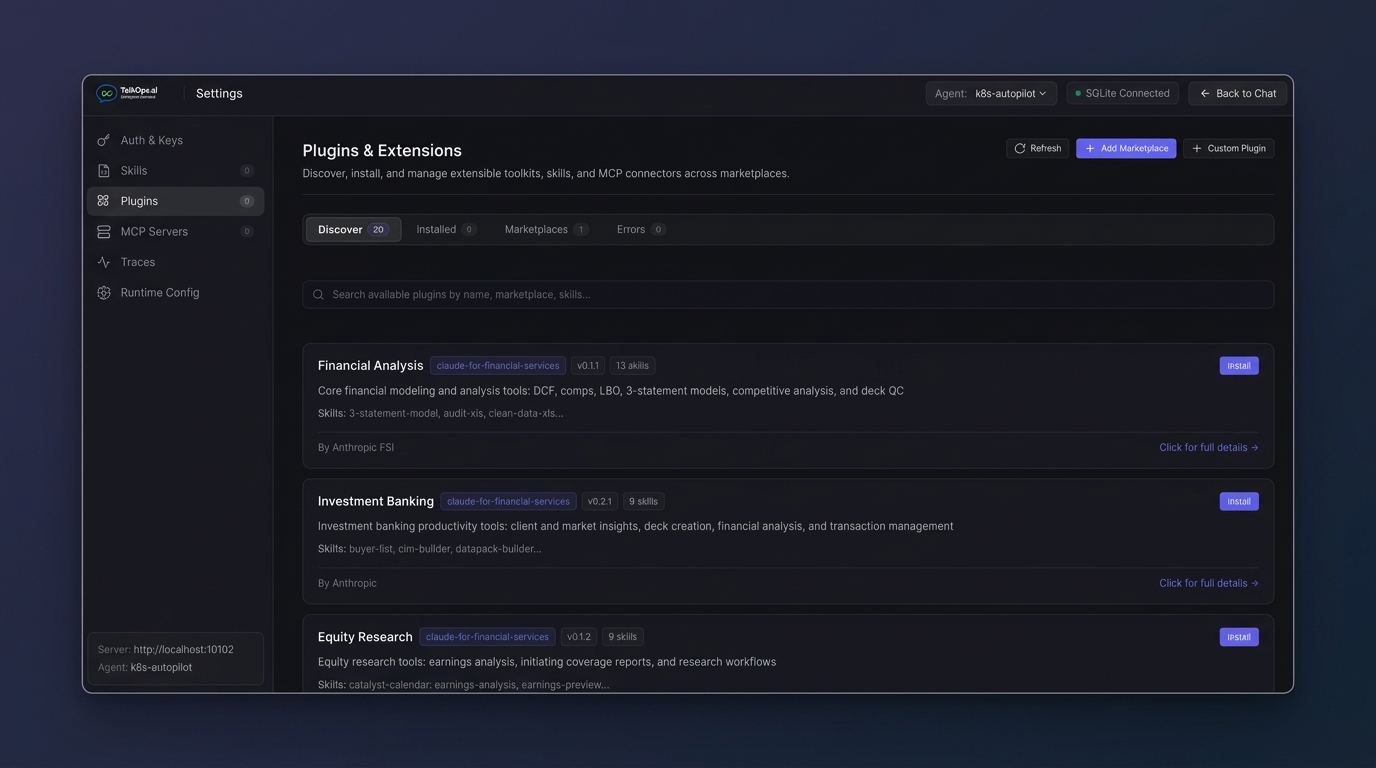Click the SQLite Connected status badge

pos(1122,93)
